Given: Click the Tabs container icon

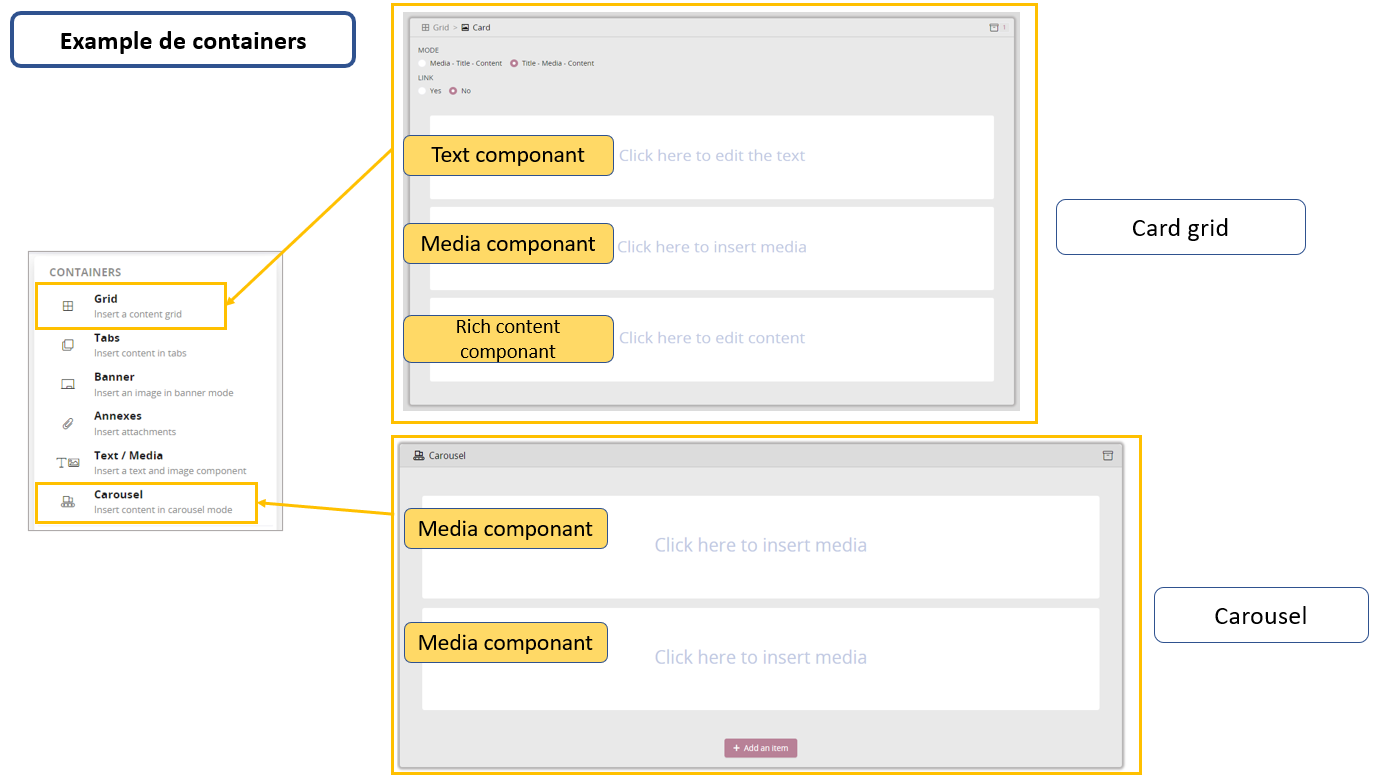Looking at the screenshot, I should pos(67,343).
